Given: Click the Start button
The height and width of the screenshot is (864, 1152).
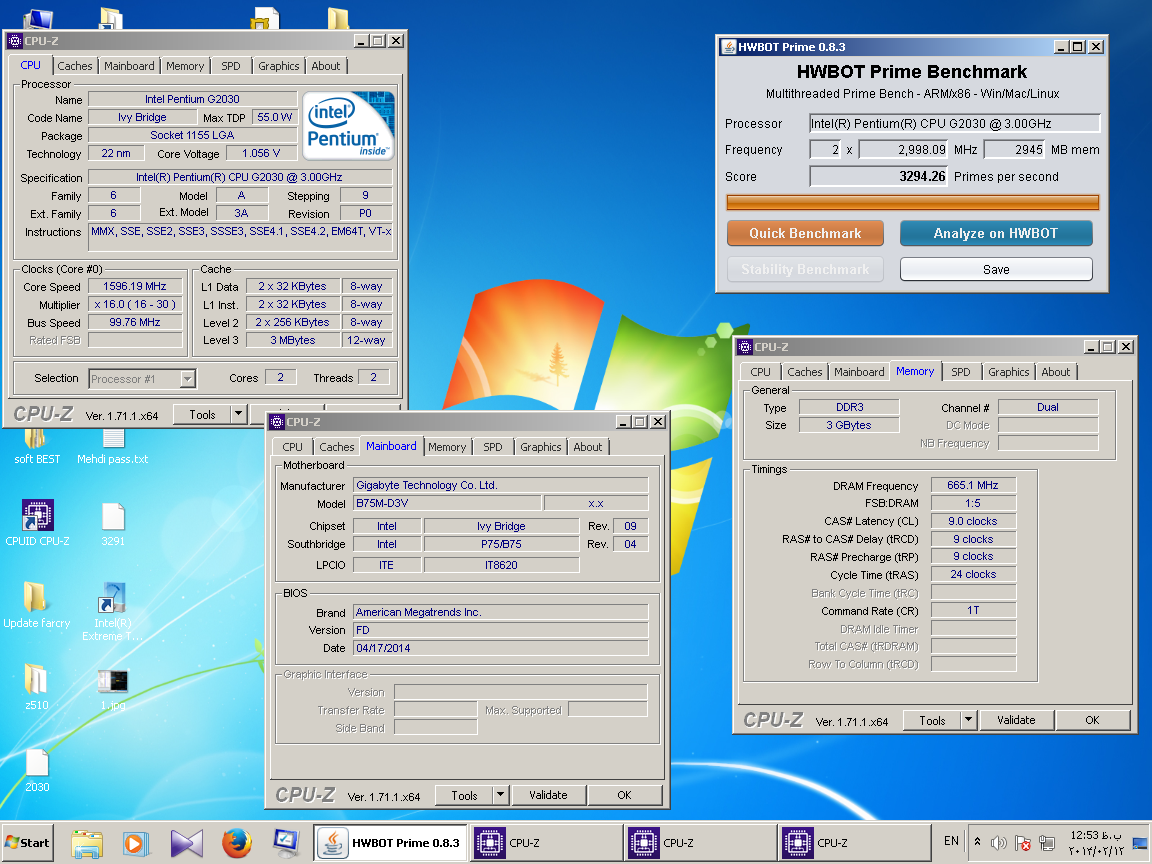Looking at the screenshot, I should point(27,843).
